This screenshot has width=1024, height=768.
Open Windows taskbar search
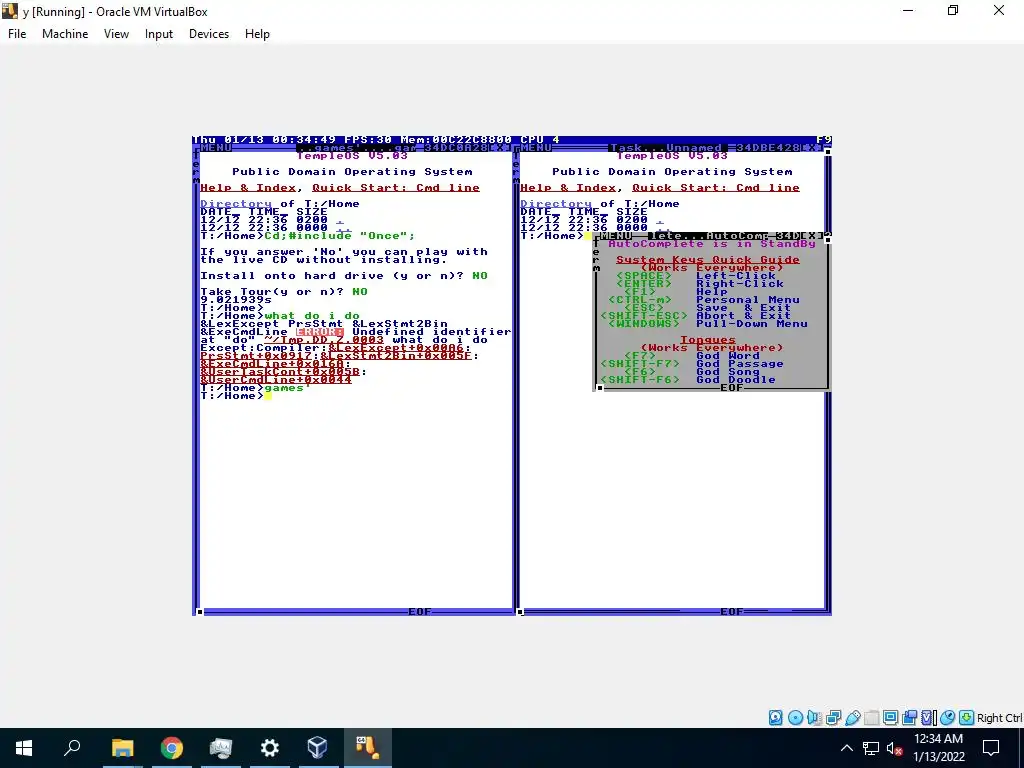(x=72, y=748)
